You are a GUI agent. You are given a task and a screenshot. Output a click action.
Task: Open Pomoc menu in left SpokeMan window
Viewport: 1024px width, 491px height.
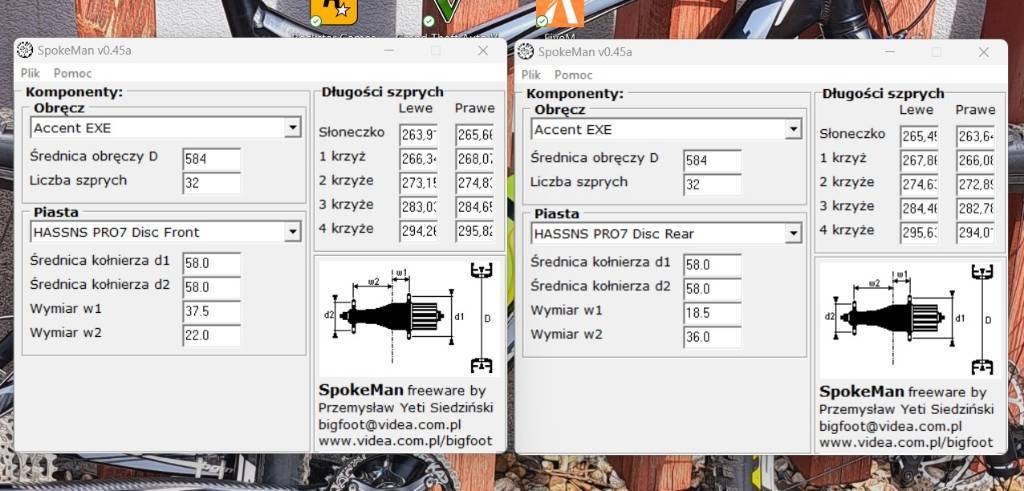tap(72, 73)
